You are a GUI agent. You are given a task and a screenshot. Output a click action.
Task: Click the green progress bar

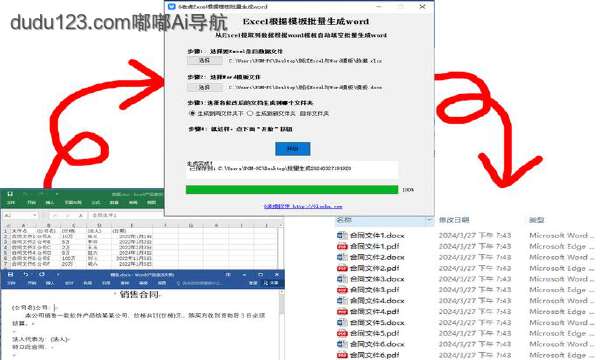click(292, 190)
